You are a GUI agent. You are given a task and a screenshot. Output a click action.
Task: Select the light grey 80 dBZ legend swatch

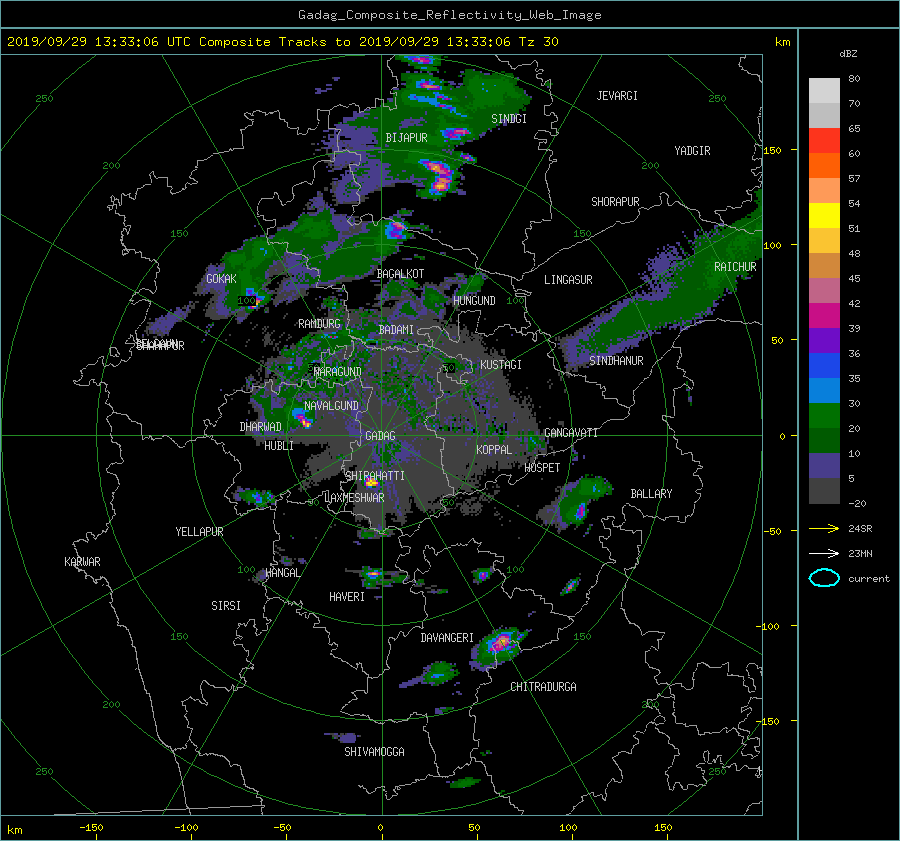(824, 90)
